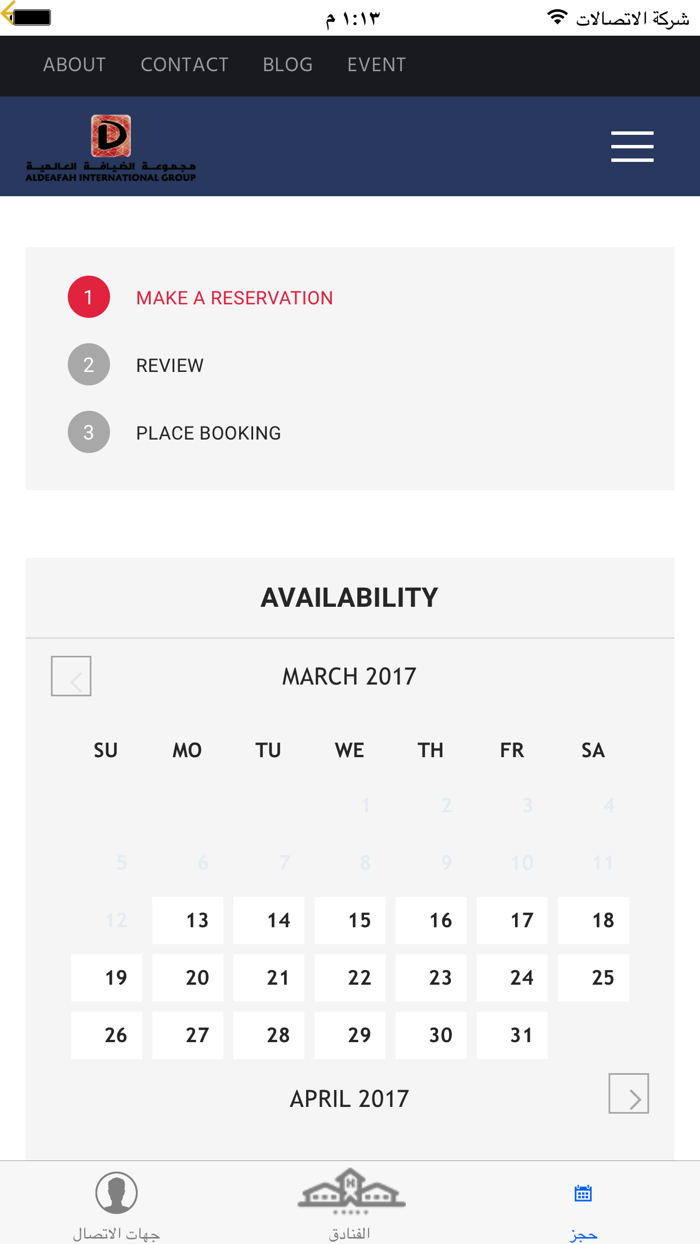Open the CONTACT menu item
This screenshot has height=1244, width=700.
pos(184,65)
